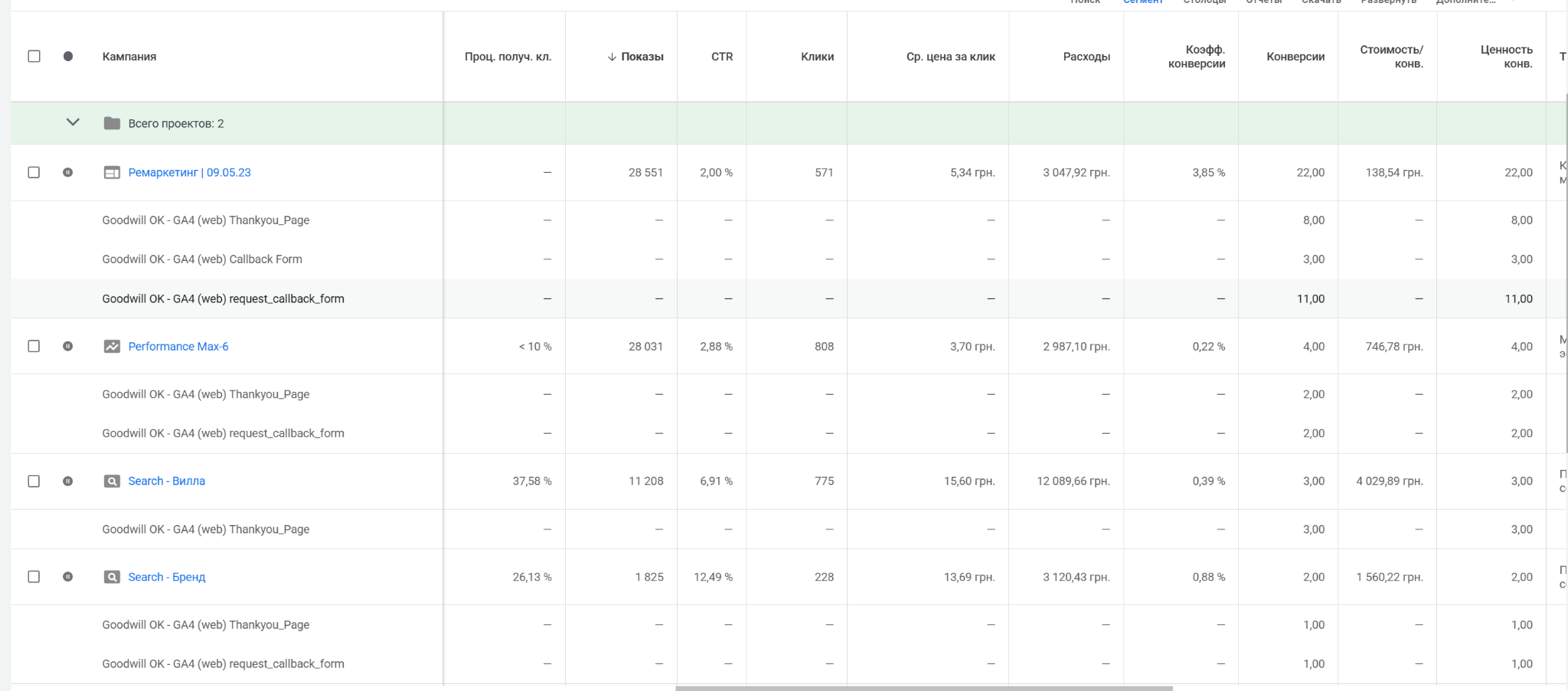The image size is (1568, 691).
Task: Sort the table by CTR column header
Action: click(721, 57)
